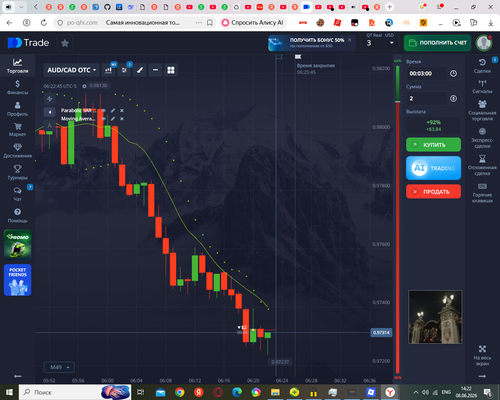Open the drawing tools brush icon
This screenshot has height=400, width=500.
point(140,70)
